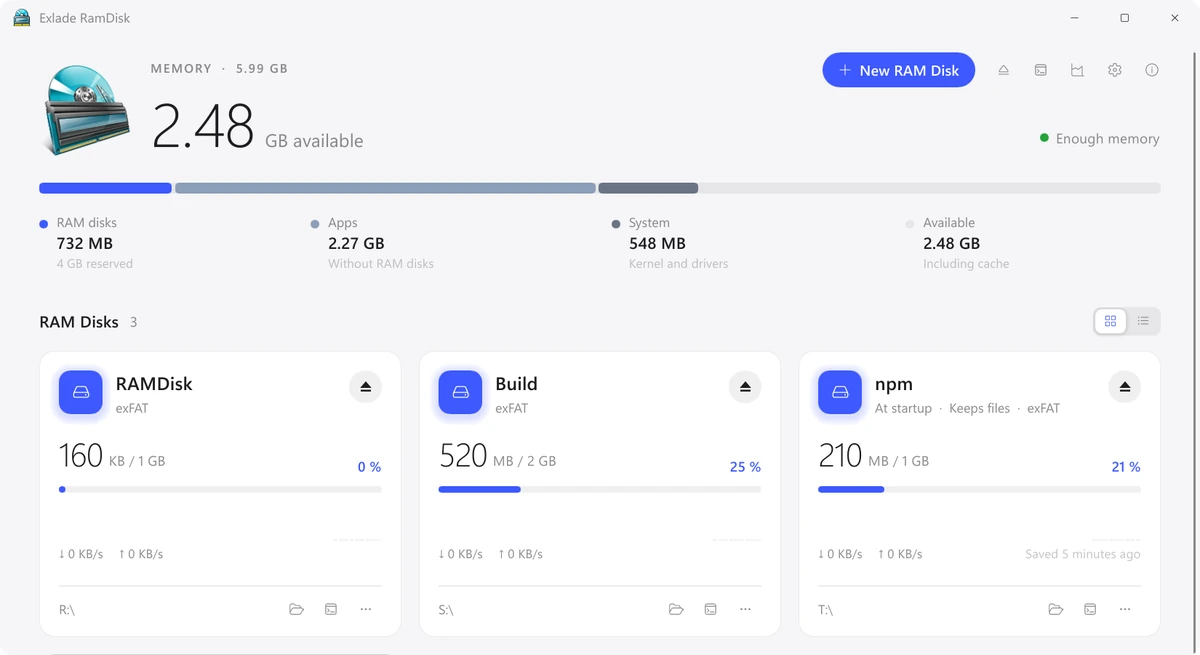Click the S:\ drive letter label
Viewport: 1200px width, 655px height.
point(446,609)
